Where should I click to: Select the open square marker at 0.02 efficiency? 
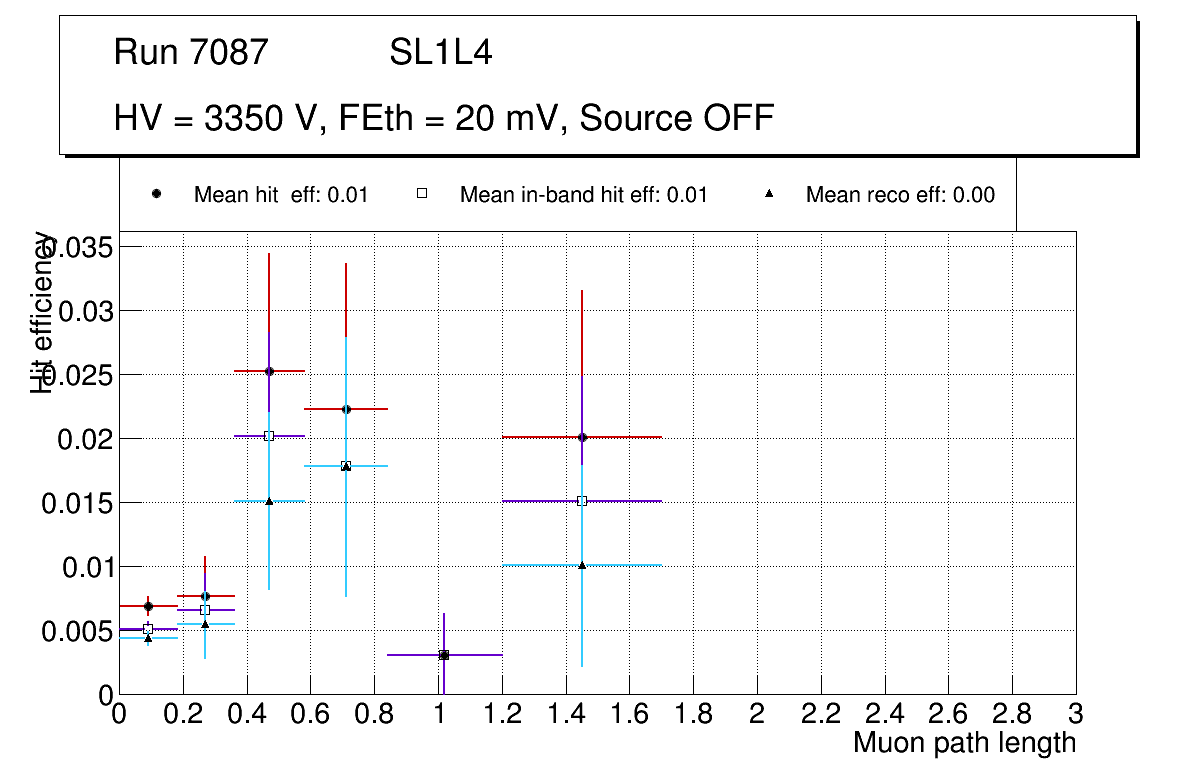point(269,436)
